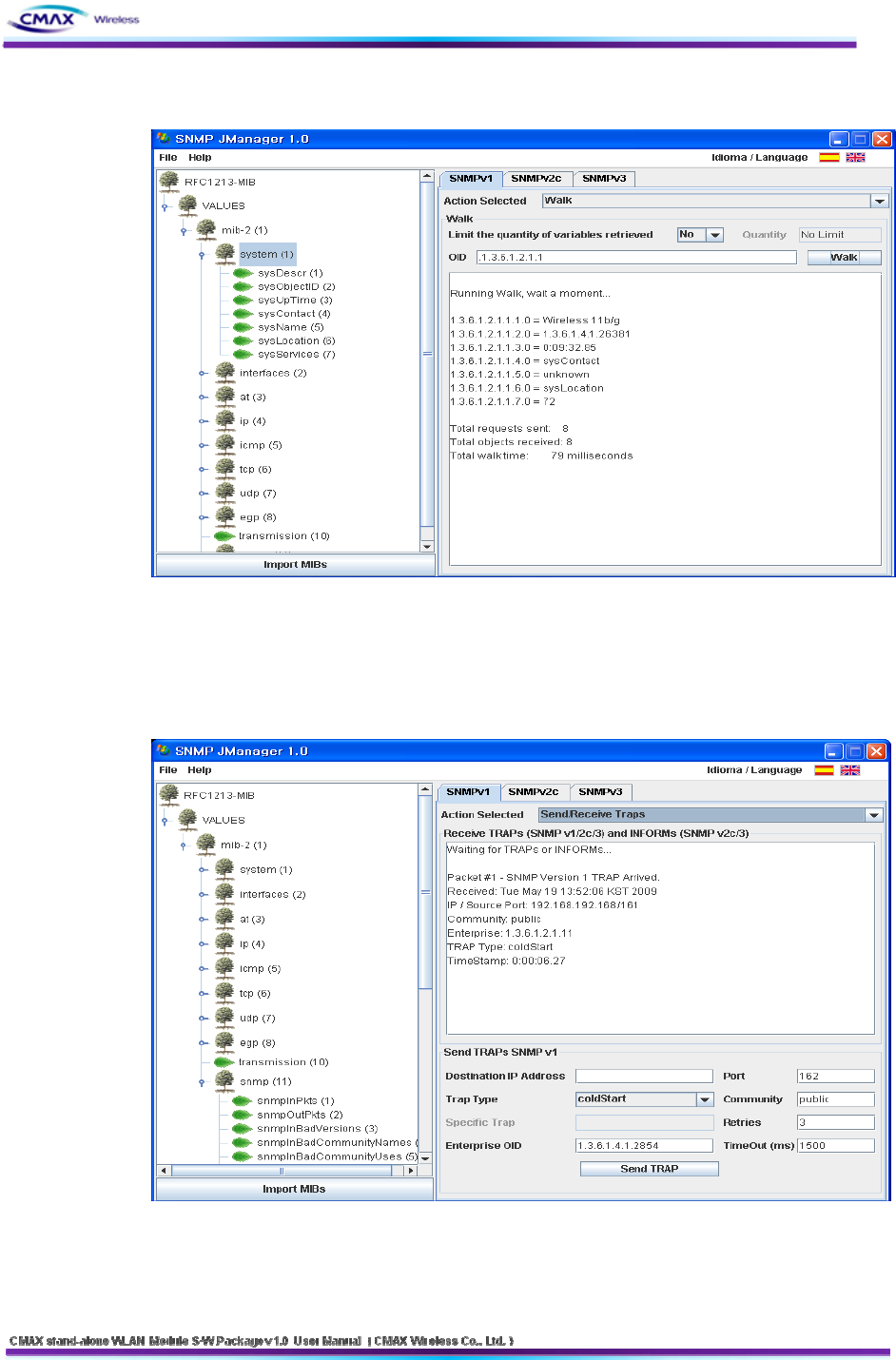Click Community field showing public
The width and height of the screenshot is (896, 1360).
click(836, 1099)
